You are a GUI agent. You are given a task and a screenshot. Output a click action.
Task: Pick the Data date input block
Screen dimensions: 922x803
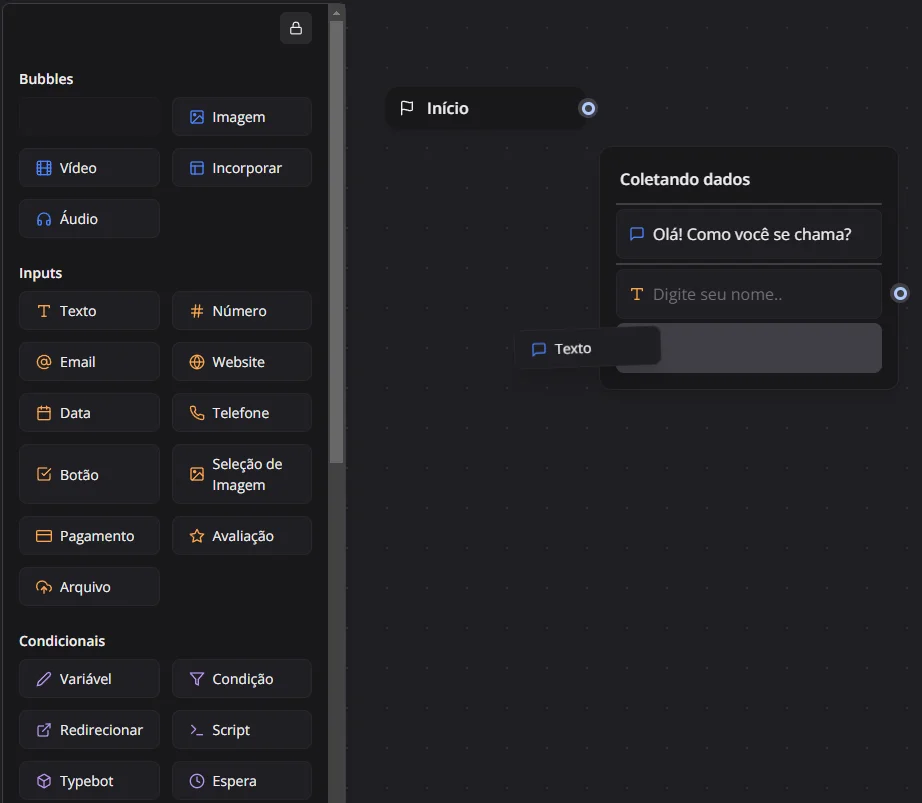(x=89, y=413)
